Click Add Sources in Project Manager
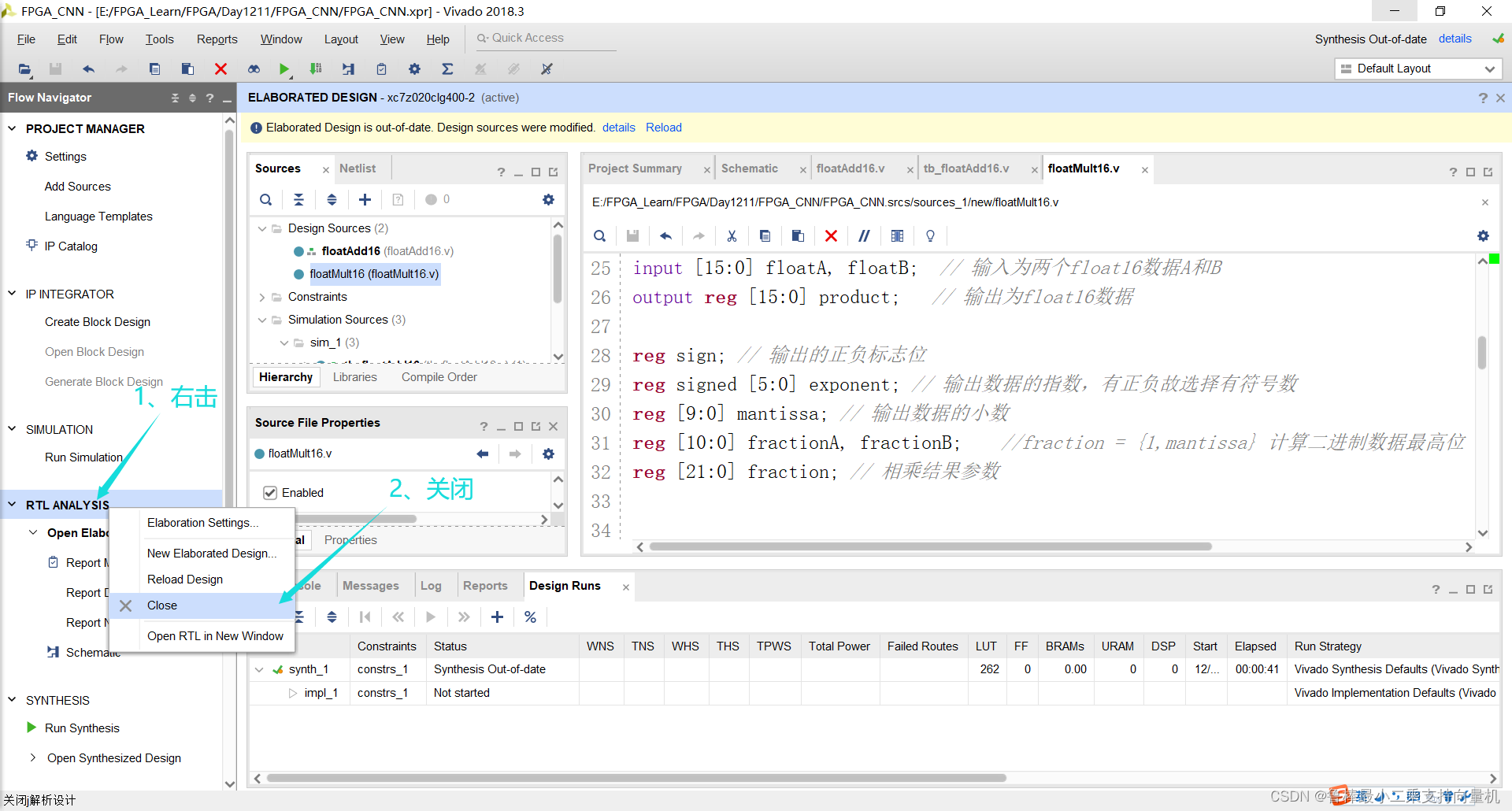 coord(77,187)
